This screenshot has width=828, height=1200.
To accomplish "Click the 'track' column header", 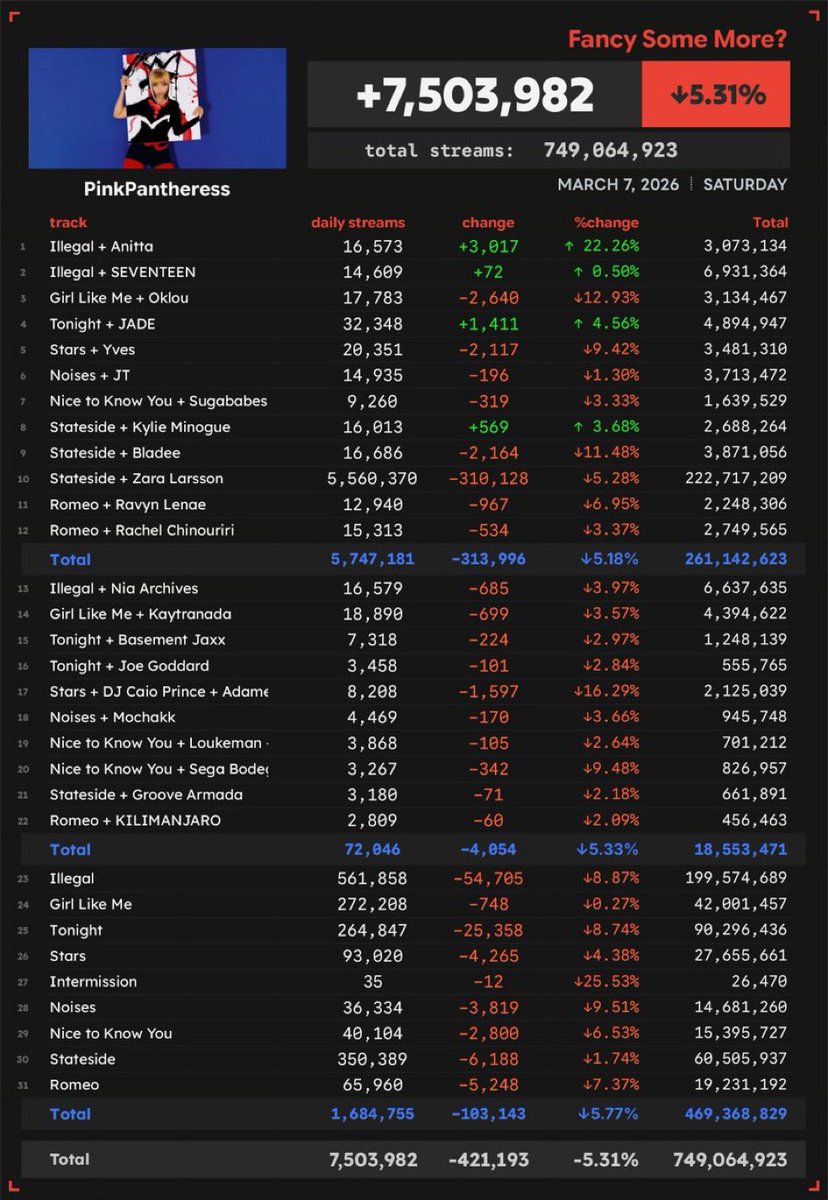I will [x=68, y=223].
